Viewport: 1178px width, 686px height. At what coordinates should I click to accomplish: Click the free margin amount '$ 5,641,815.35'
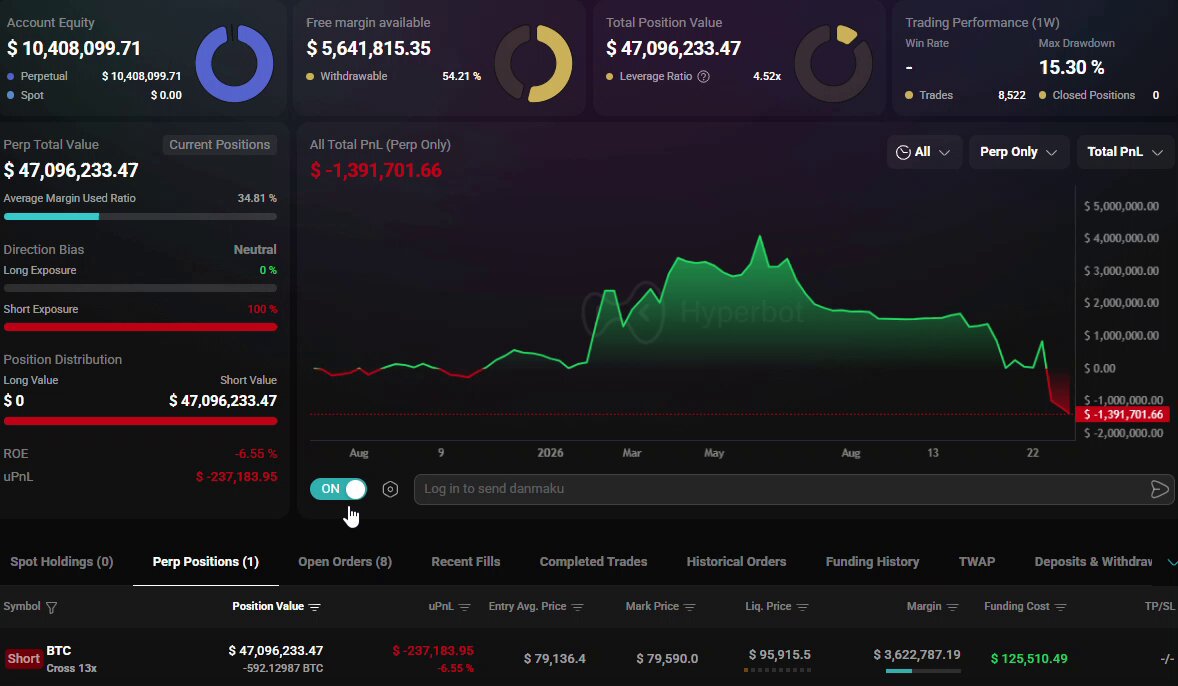[369, 49]
